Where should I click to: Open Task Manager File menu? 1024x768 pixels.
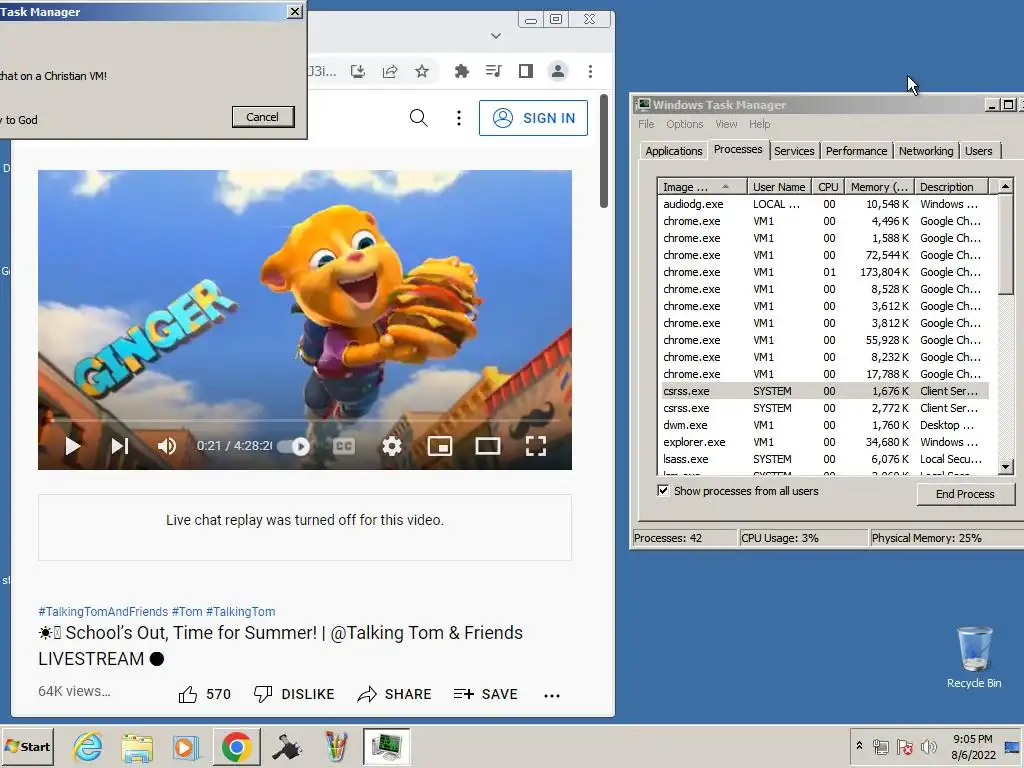click(646, 124)
